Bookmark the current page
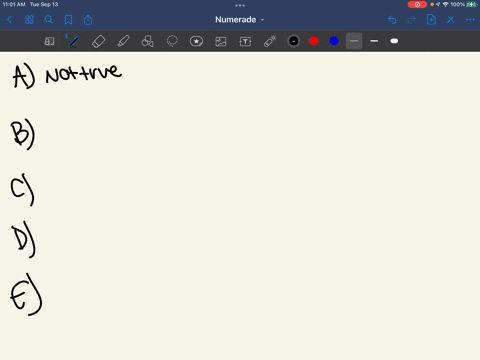480x360 pixels. pyautogui.click(x=68, y=20)
